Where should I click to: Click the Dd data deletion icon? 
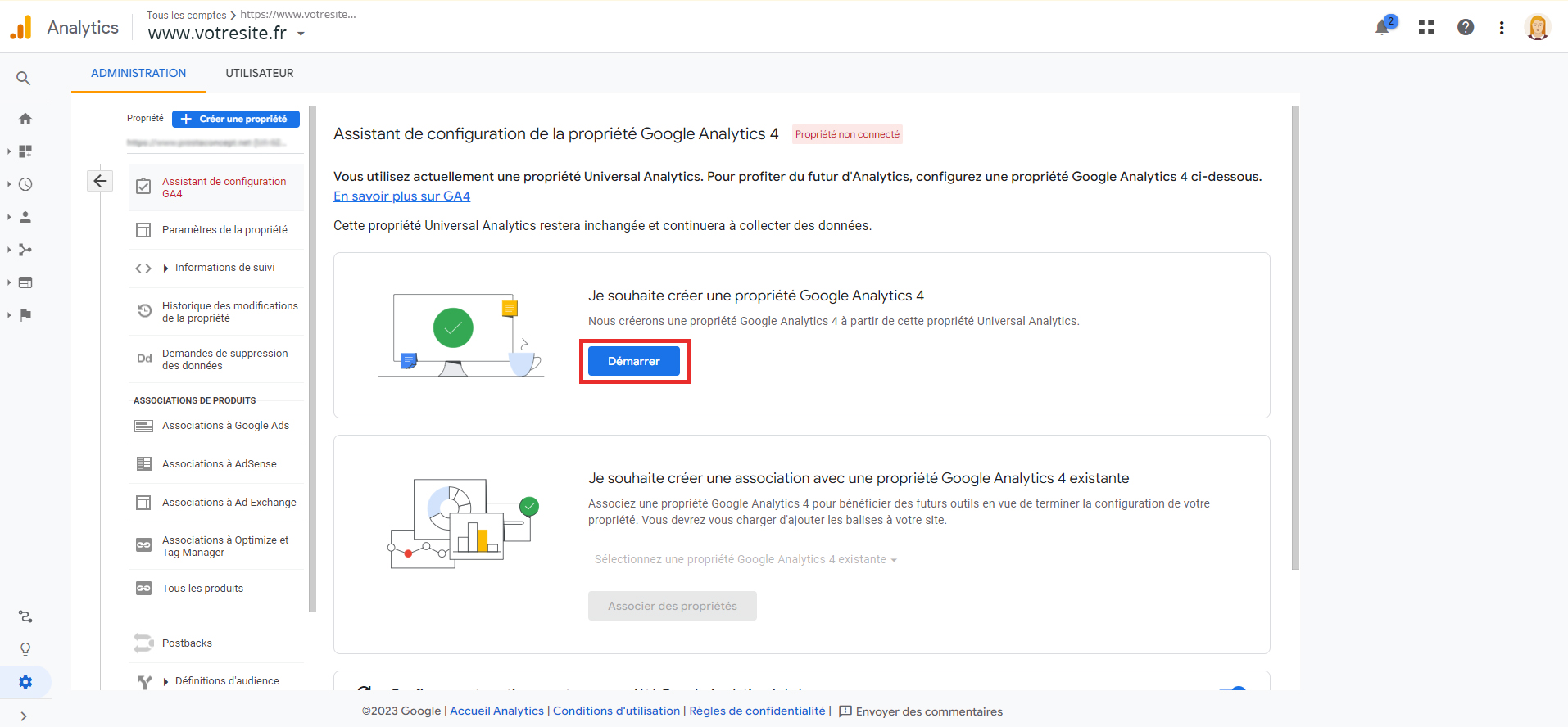point(144,359)
